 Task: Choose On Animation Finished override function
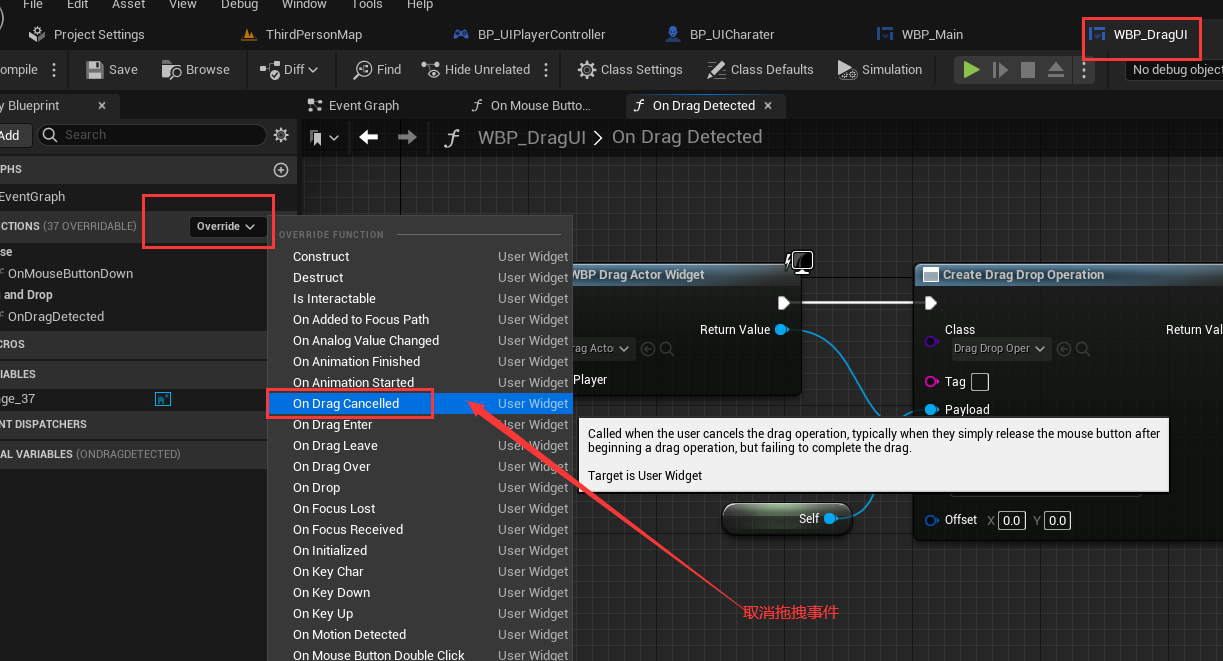(x=420, y=362)
